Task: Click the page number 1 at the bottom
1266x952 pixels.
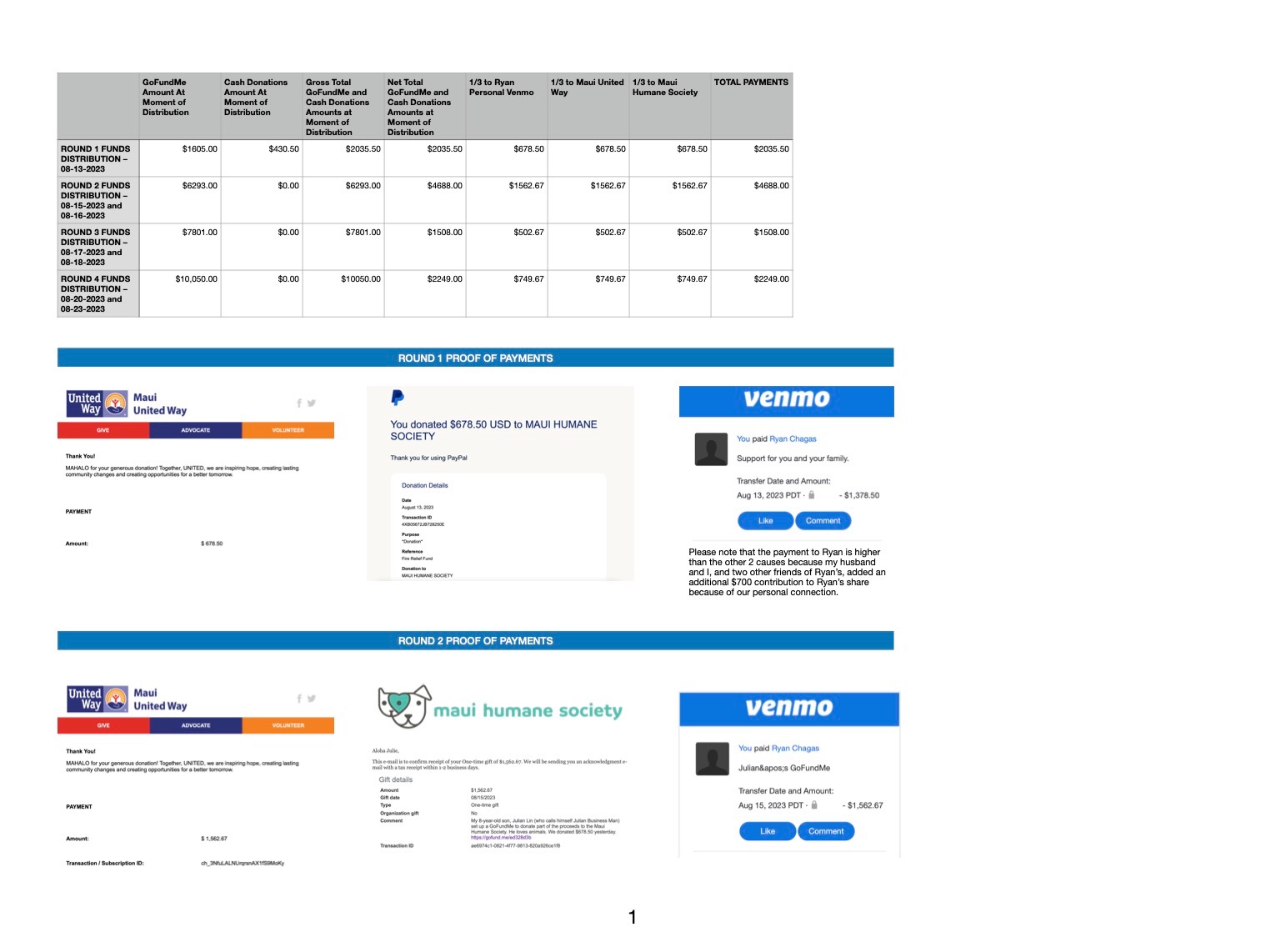Action: coord(633,917)
